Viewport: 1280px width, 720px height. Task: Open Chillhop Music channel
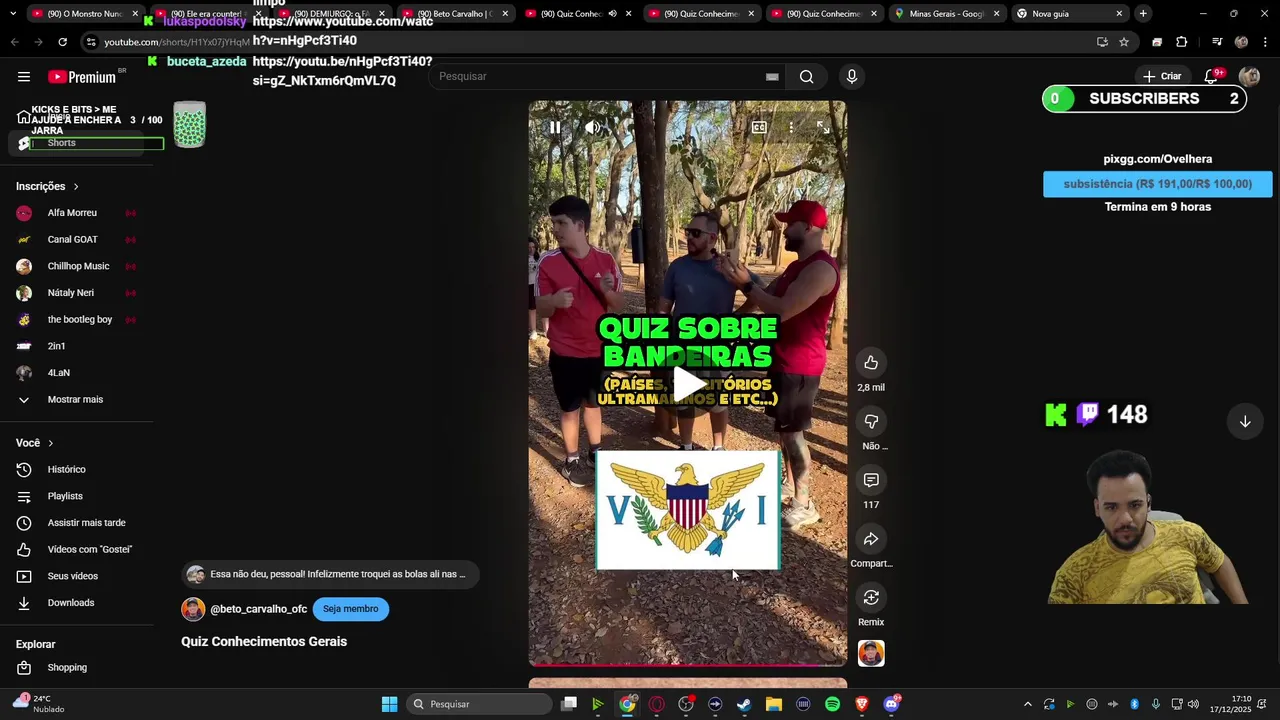(76, 266)
